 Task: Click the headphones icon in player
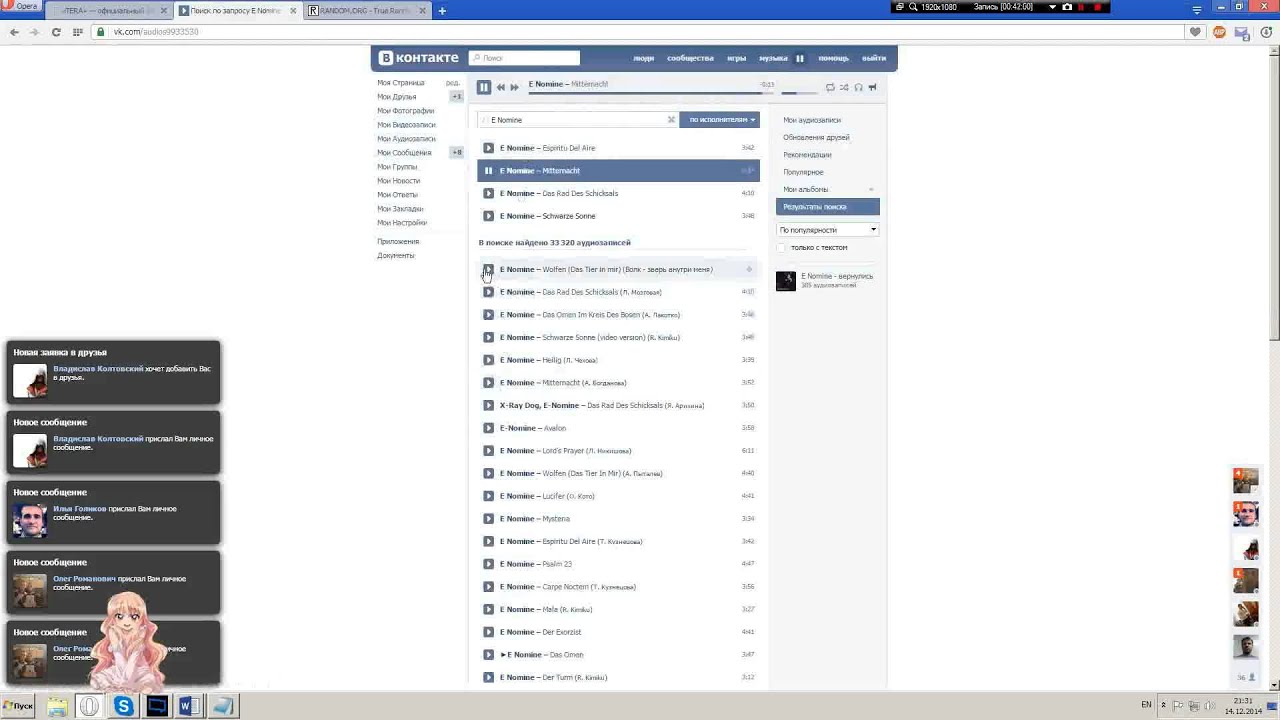[858, 87]
